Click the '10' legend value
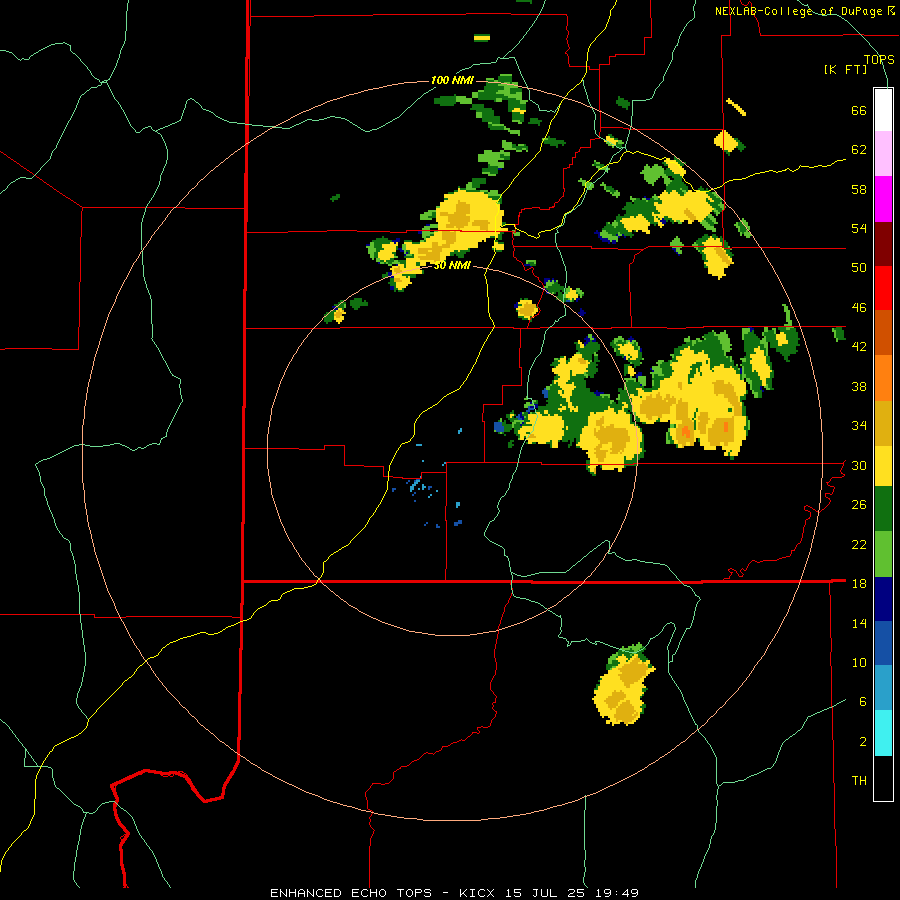The width and height of the screenshot is (900, 900). tap(859, 662)
